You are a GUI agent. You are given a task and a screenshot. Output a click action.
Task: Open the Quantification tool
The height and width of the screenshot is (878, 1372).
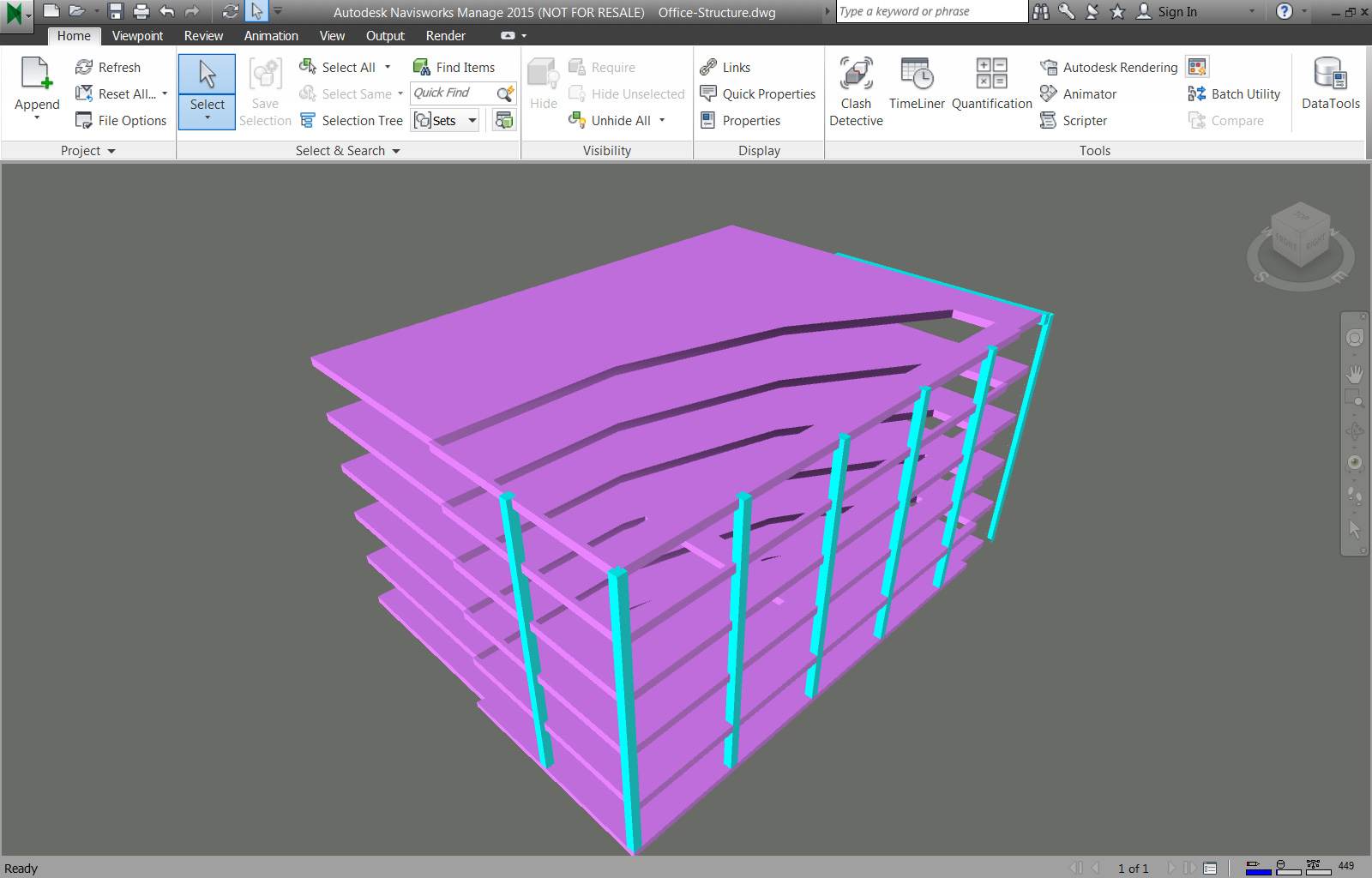coord(991,83)
